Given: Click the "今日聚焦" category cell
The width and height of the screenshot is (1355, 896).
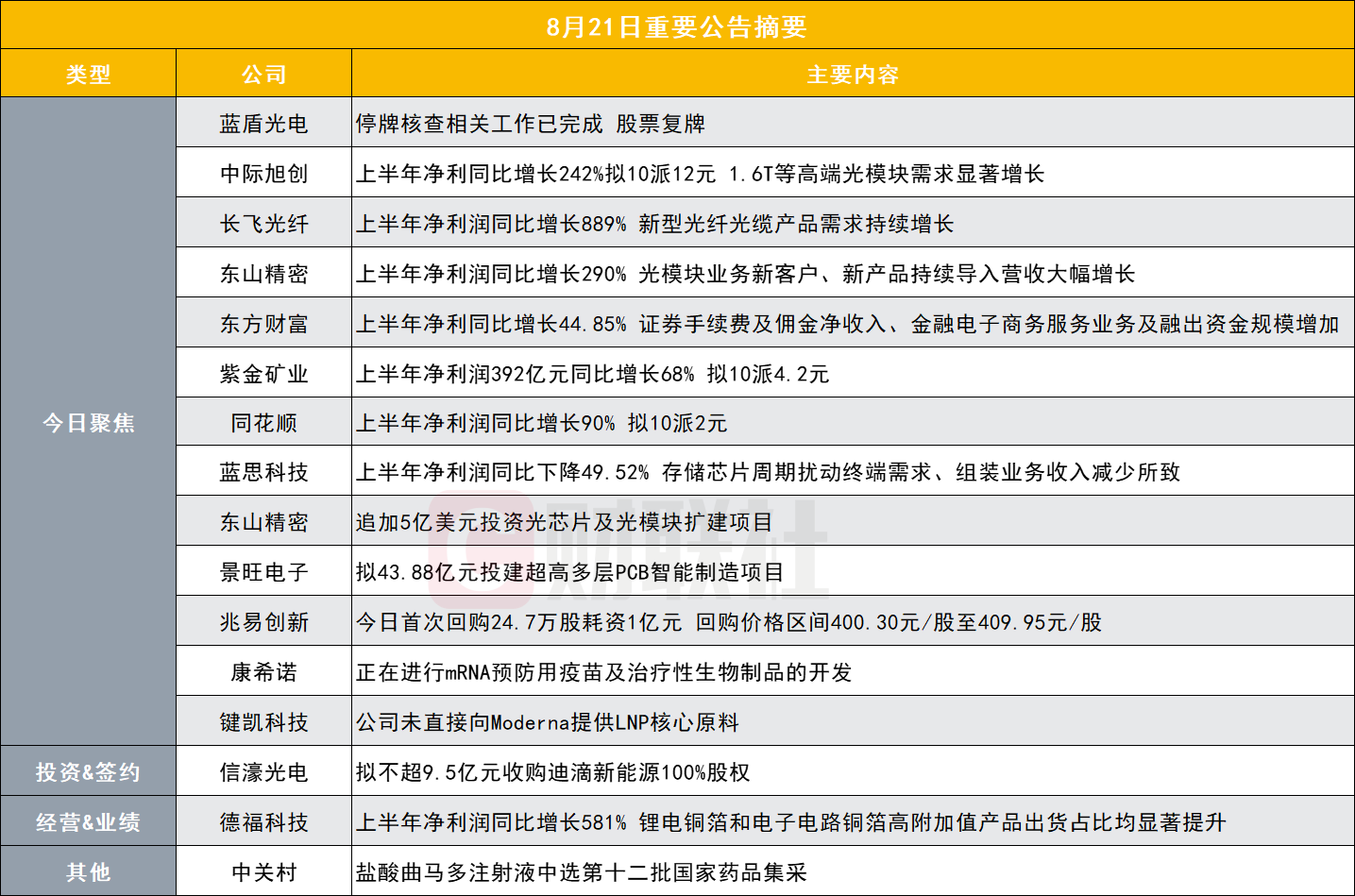Looking at the screenshot, I should click(x=89, y=423).
